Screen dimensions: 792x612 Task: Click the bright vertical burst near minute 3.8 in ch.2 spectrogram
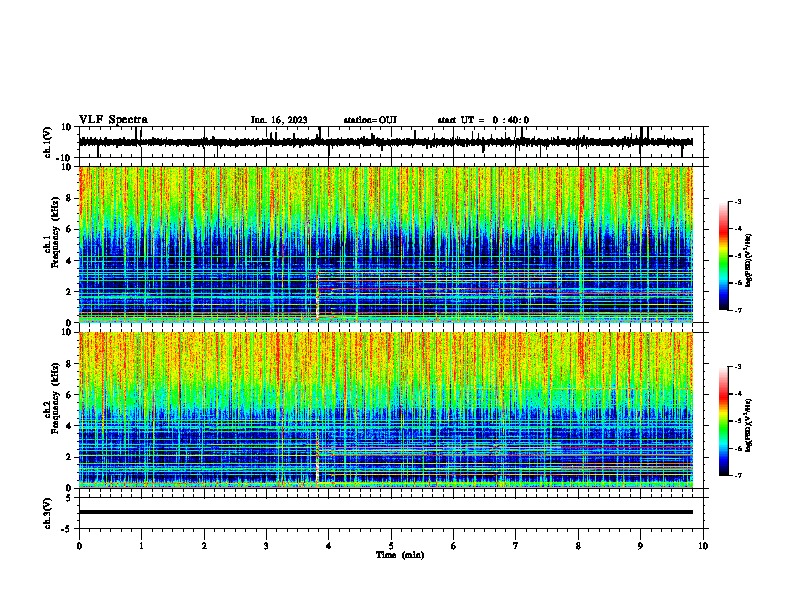(x=318, y=461)
